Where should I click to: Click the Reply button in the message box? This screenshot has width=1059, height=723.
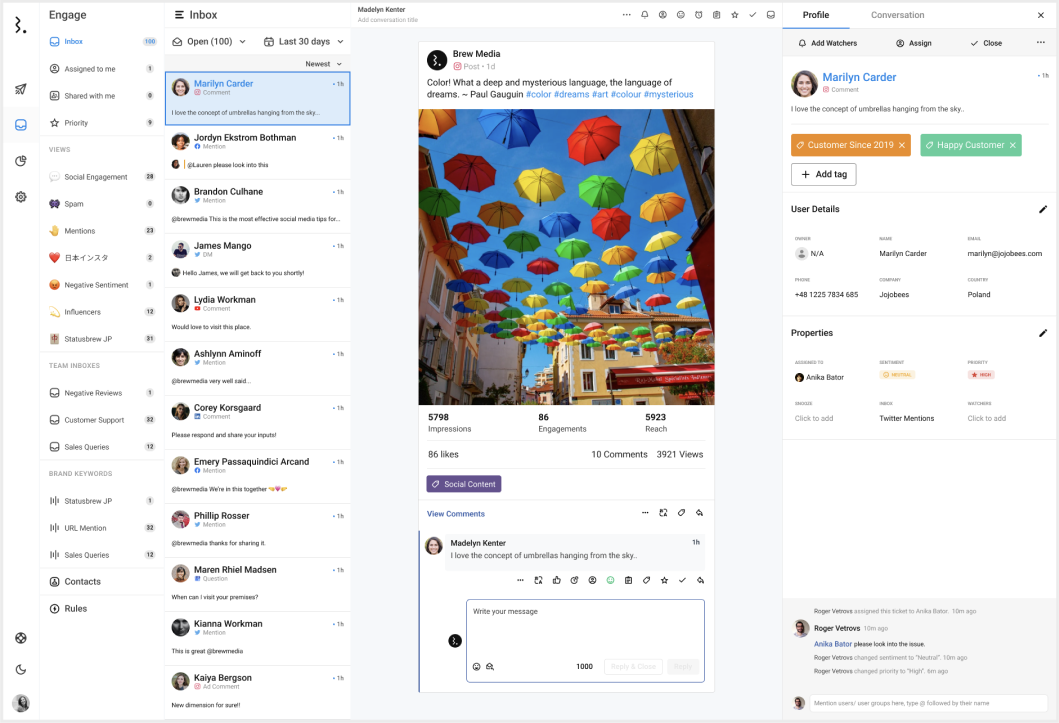(x=683, y=667)
